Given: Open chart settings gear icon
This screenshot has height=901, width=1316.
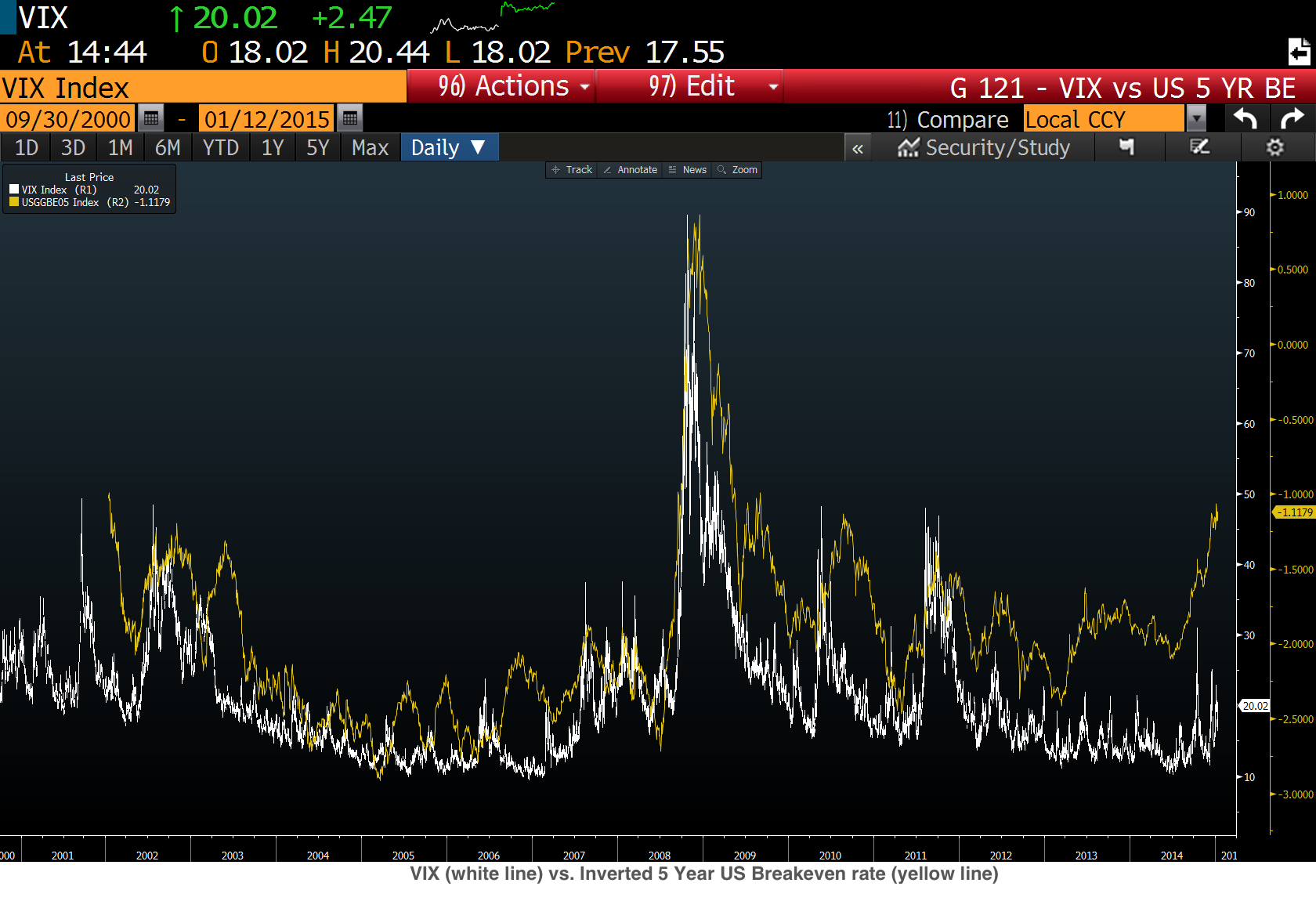Looking at the screenshot, I should [x=1275, y=147].
